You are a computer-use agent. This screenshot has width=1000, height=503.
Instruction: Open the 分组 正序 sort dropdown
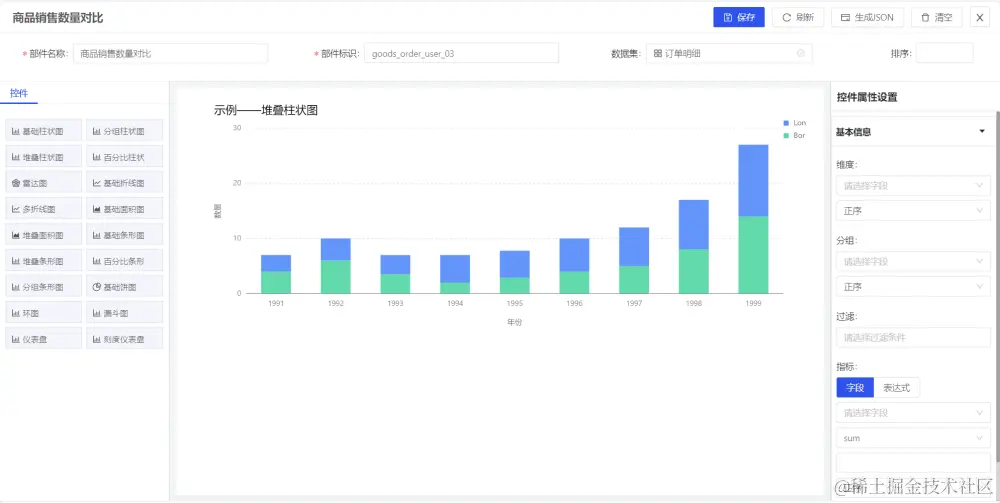click(913, 287)
